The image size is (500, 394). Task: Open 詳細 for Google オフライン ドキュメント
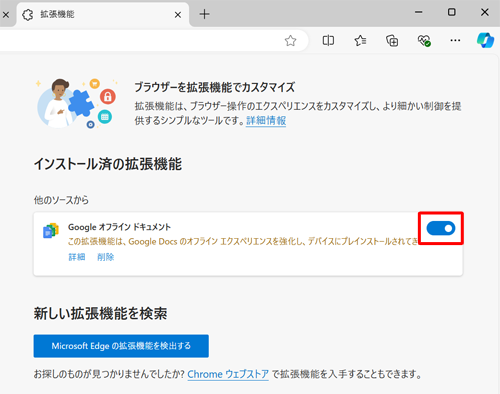77,257
